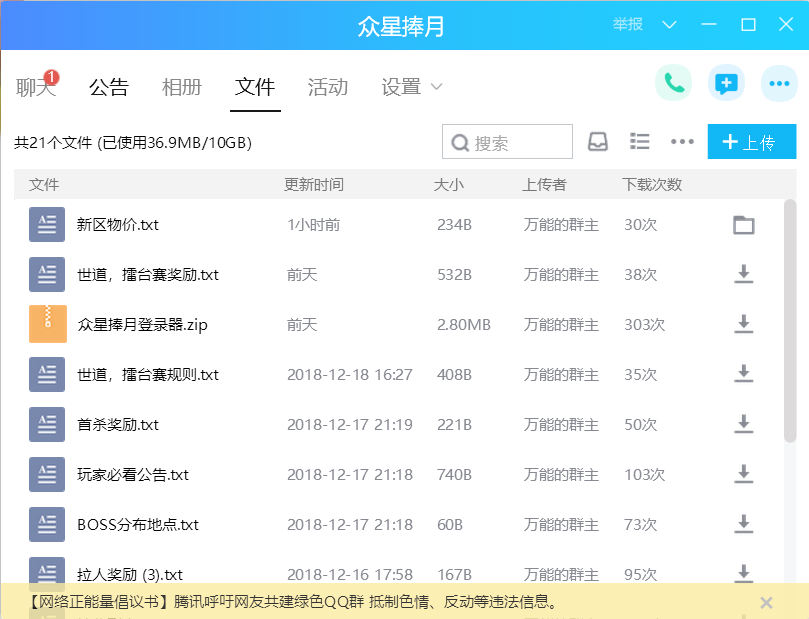Open the blue three-dots more options button
This screenshot has width=809, height=619.
coord(779,83)
